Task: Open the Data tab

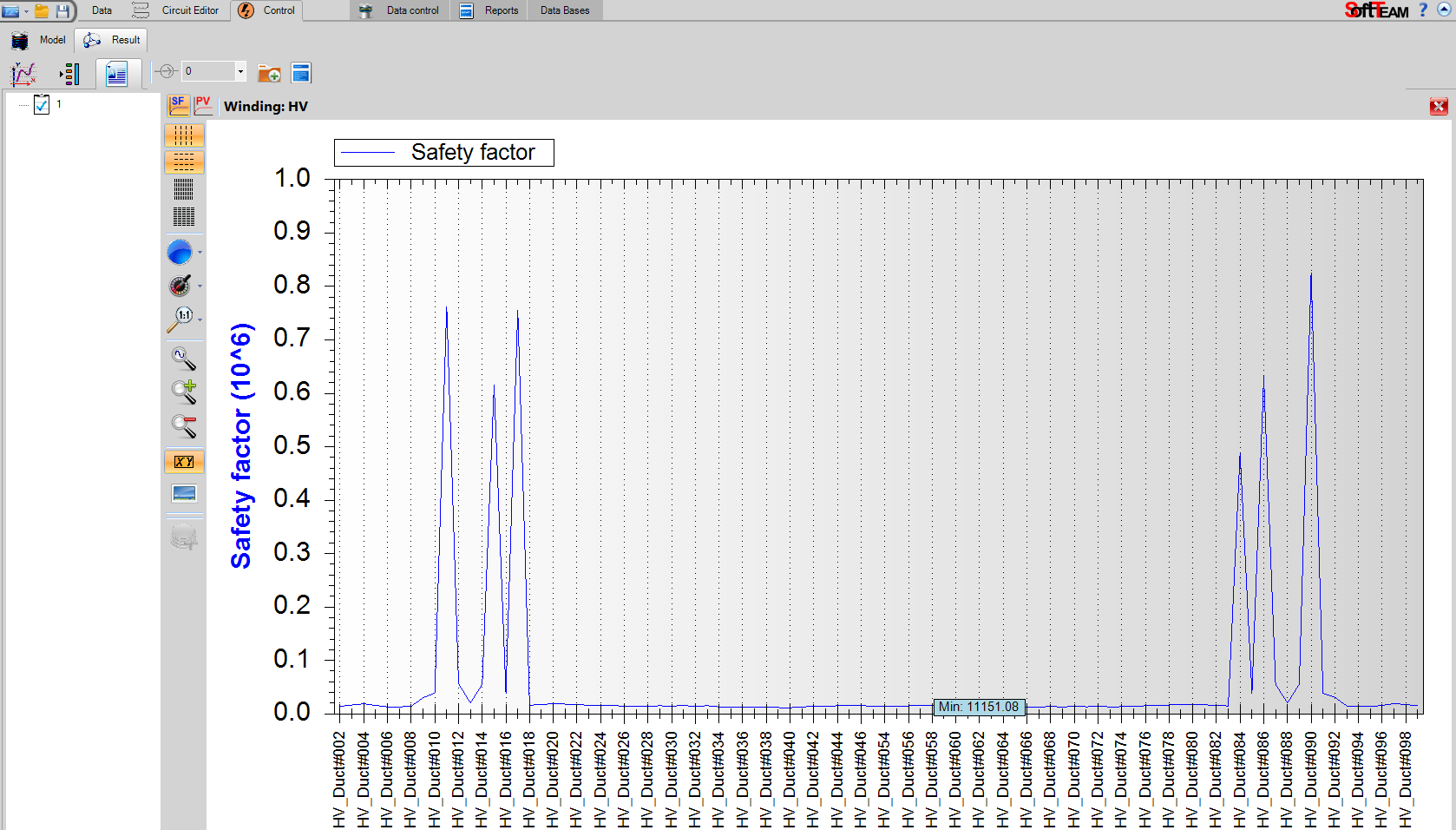Action: tap(102, 10)
